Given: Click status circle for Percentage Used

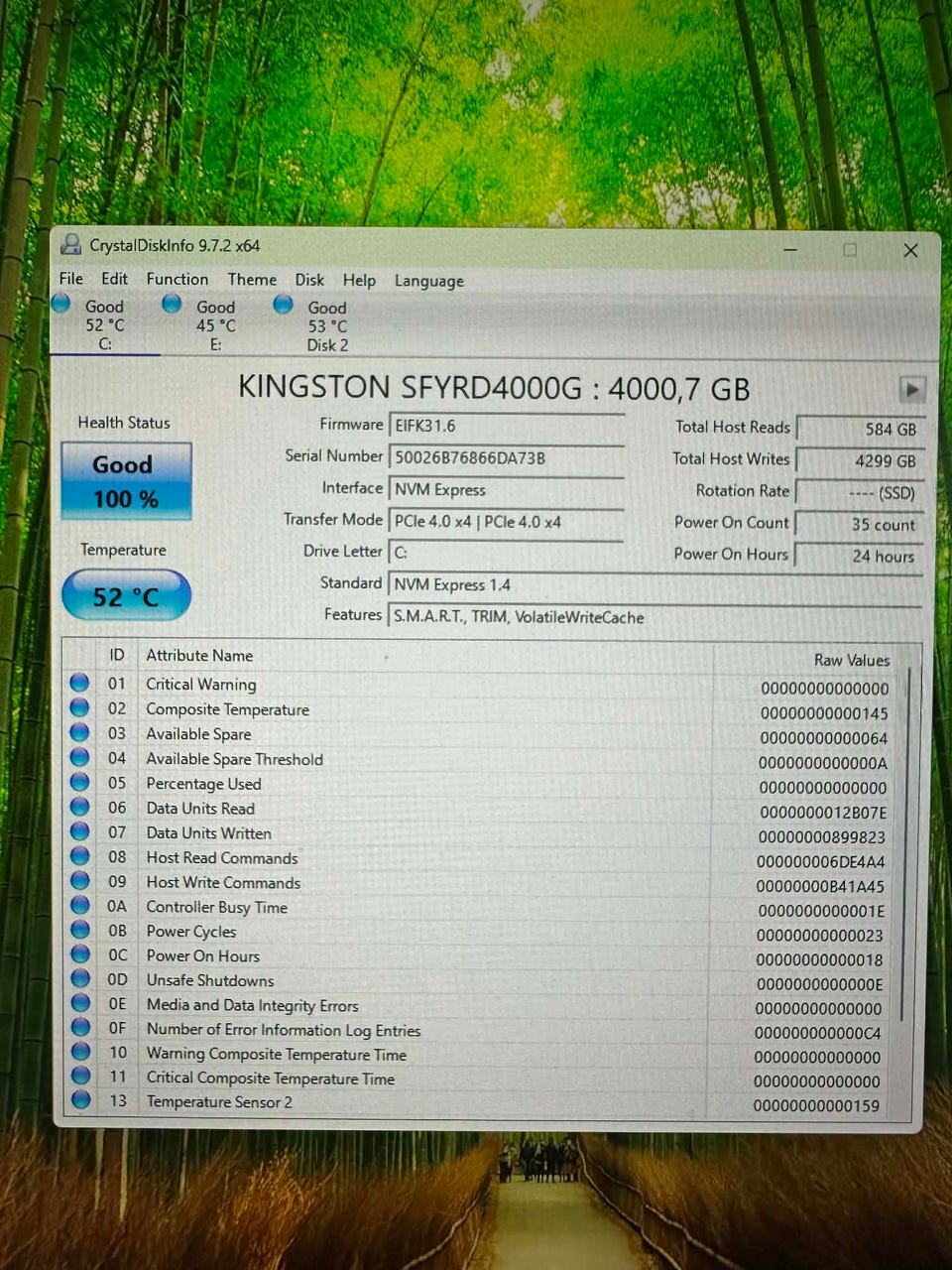Looking at the screenshot, I should 79,782.
